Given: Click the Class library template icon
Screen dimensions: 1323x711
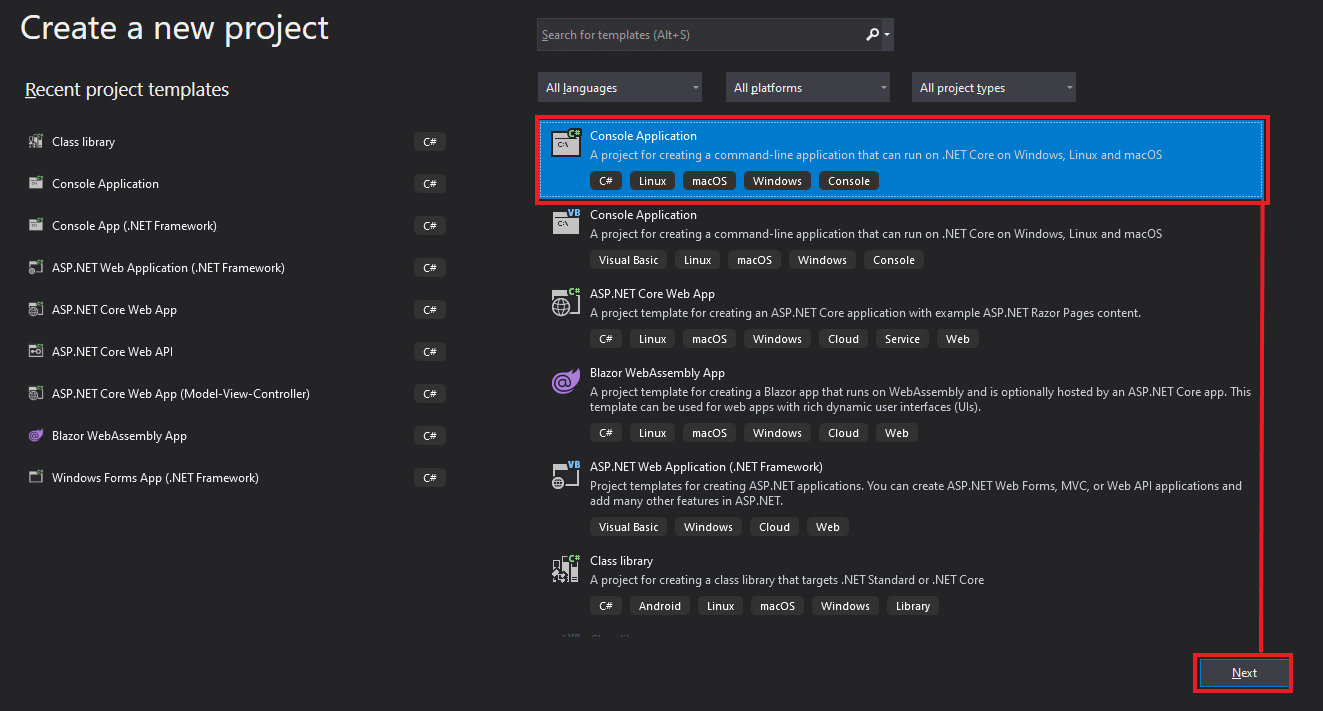Looking at the screenshot, I should click(565, 568).
